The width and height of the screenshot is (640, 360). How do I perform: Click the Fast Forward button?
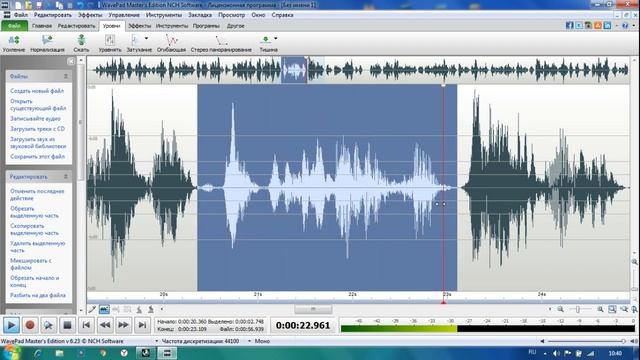(124, 325)
